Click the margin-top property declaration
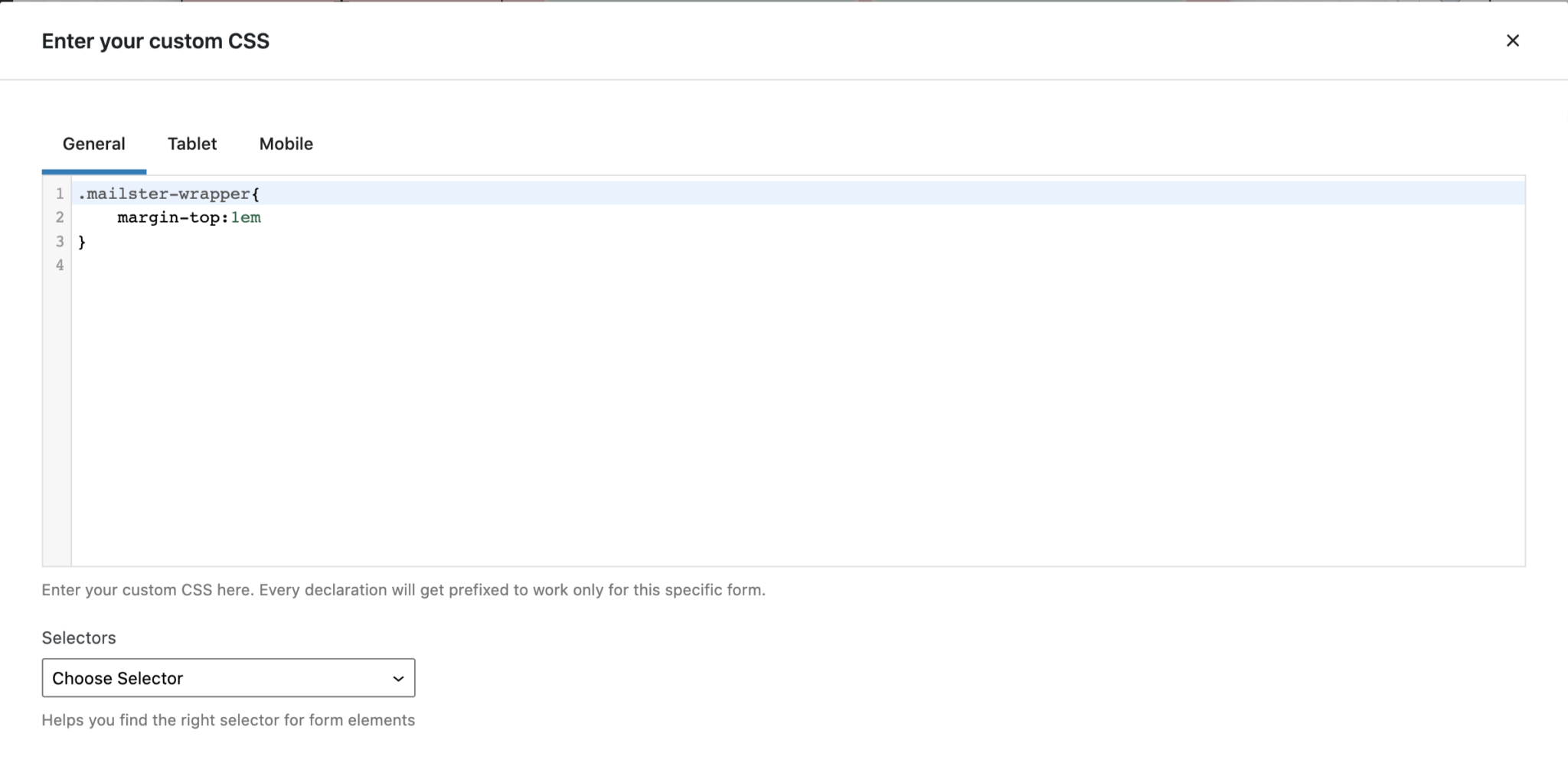 (x=170, y=217)
